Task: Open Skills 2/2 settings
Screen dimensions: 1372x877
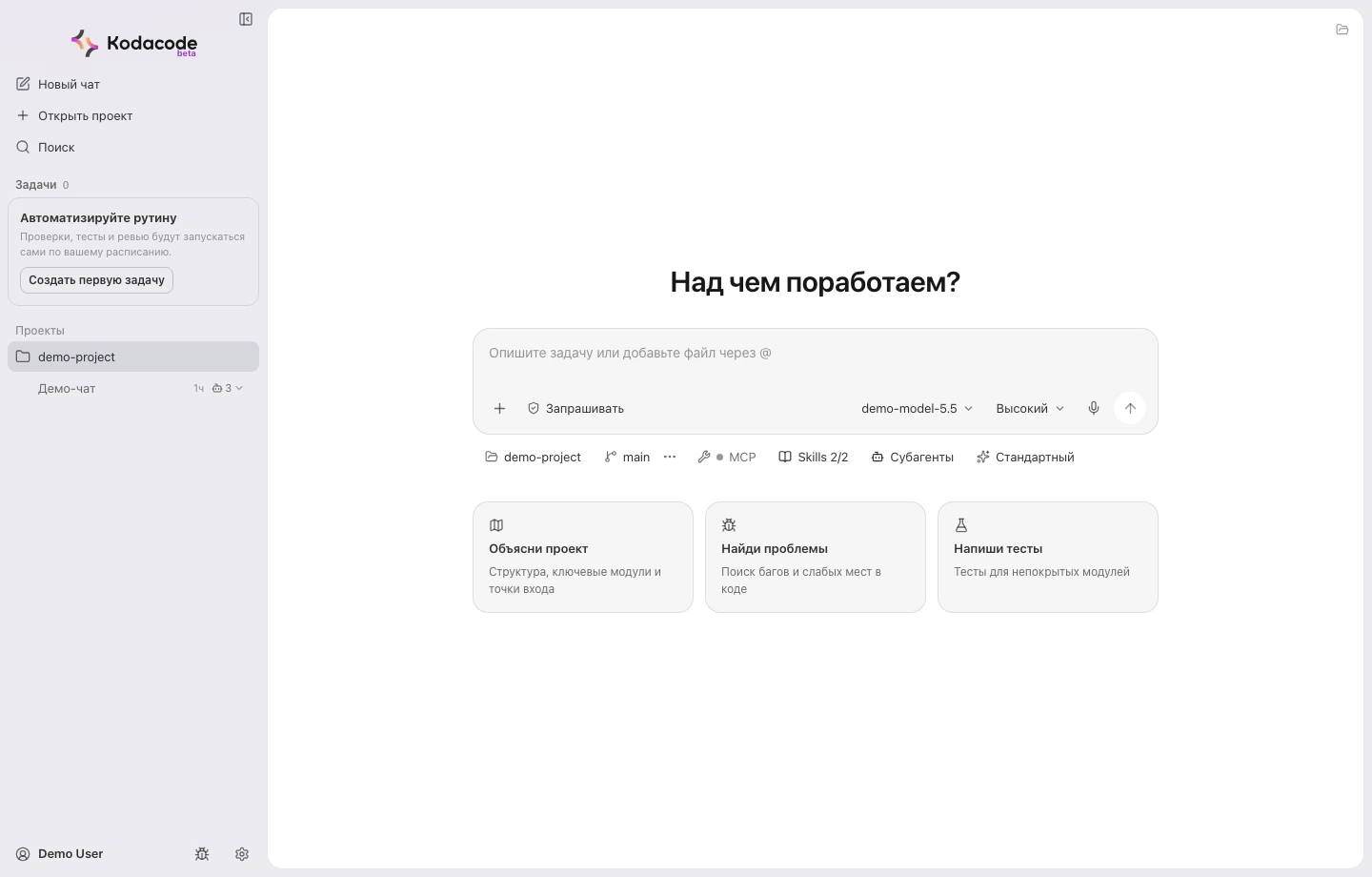Action: pyautogui.click(x=813, y=457)
